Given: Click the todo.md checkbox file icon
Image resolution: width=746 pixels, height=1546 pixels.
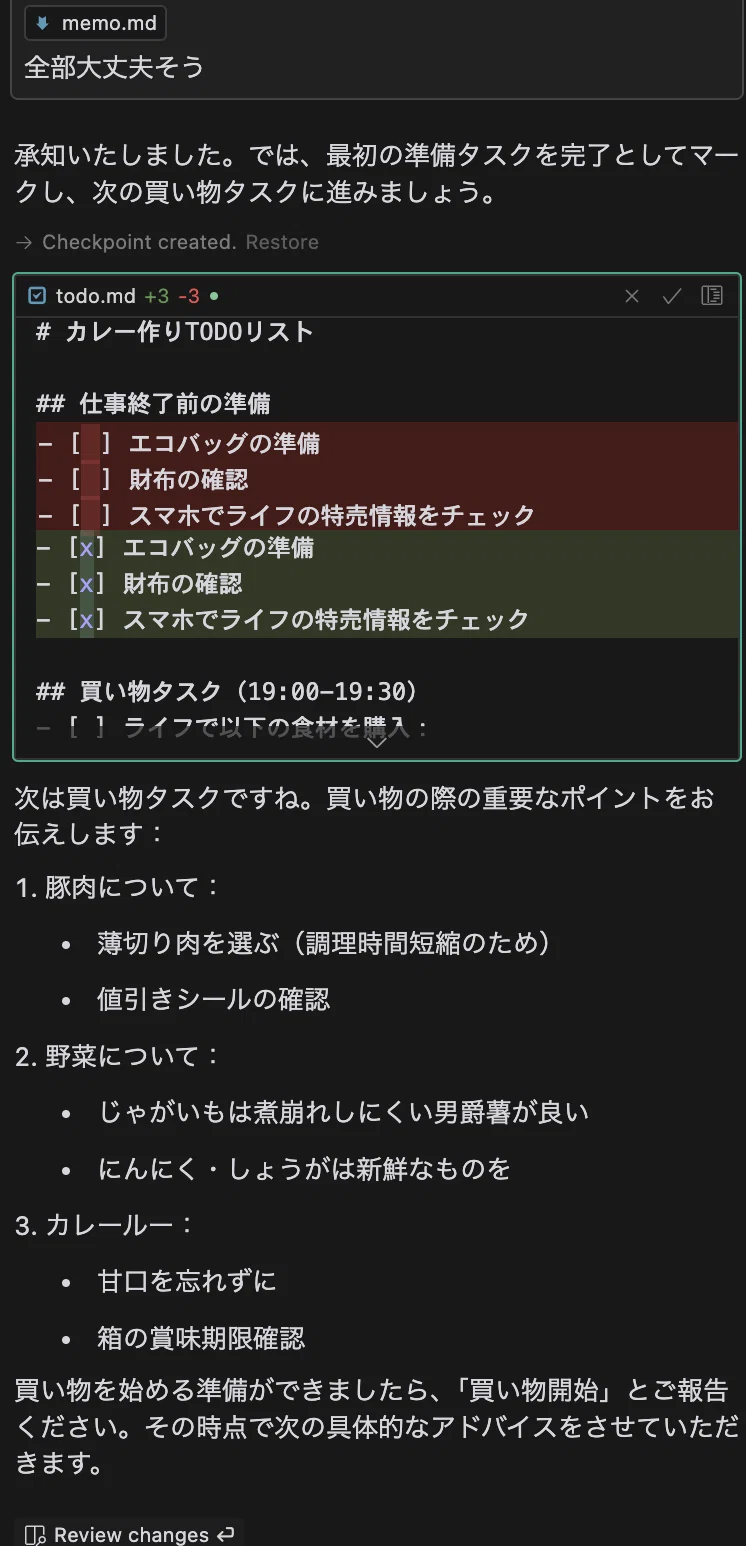Looking at the screenshot, I should pos(37,296).
